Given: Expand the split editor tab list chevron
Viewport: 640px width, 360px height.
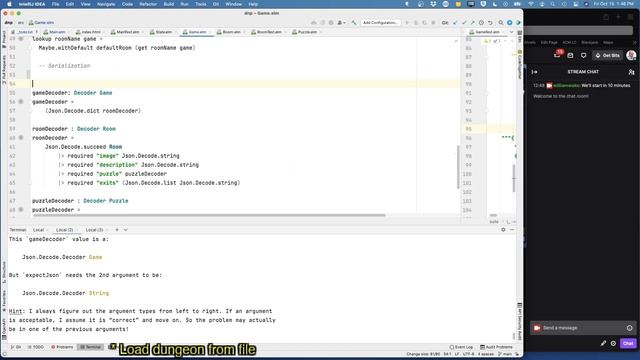Looking at the screenshot, I should pos(511,32).
